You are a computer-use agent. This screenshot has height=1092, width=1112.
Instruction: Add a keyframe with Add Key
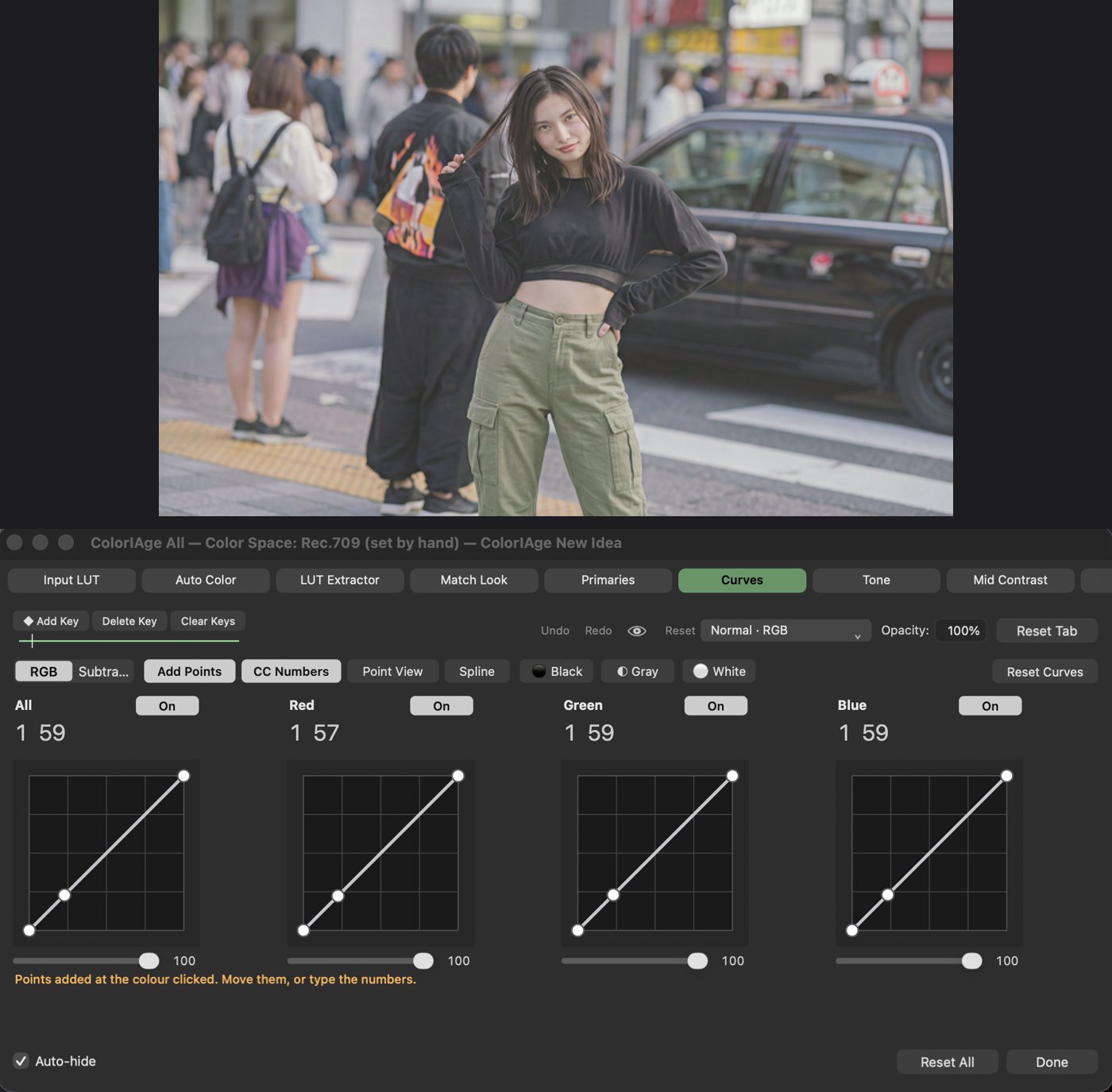coord(52,621)
